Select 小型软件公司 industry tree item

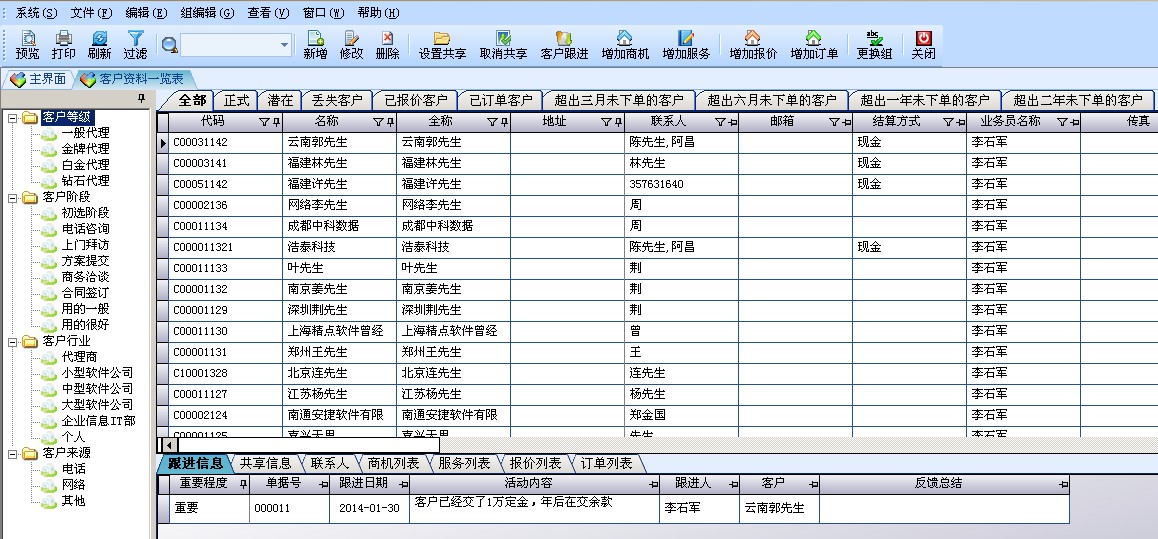coord(97,373)
